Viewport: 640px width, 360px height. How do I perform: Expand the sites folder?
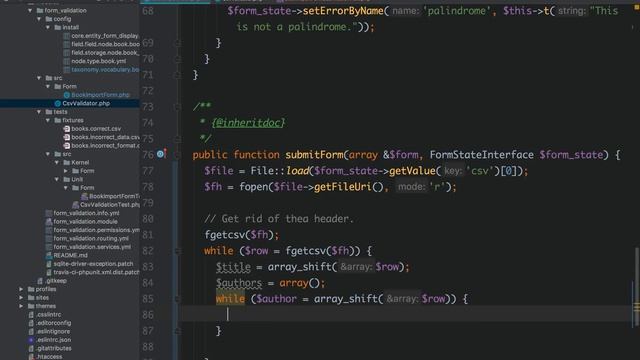(x=21, y=298)
